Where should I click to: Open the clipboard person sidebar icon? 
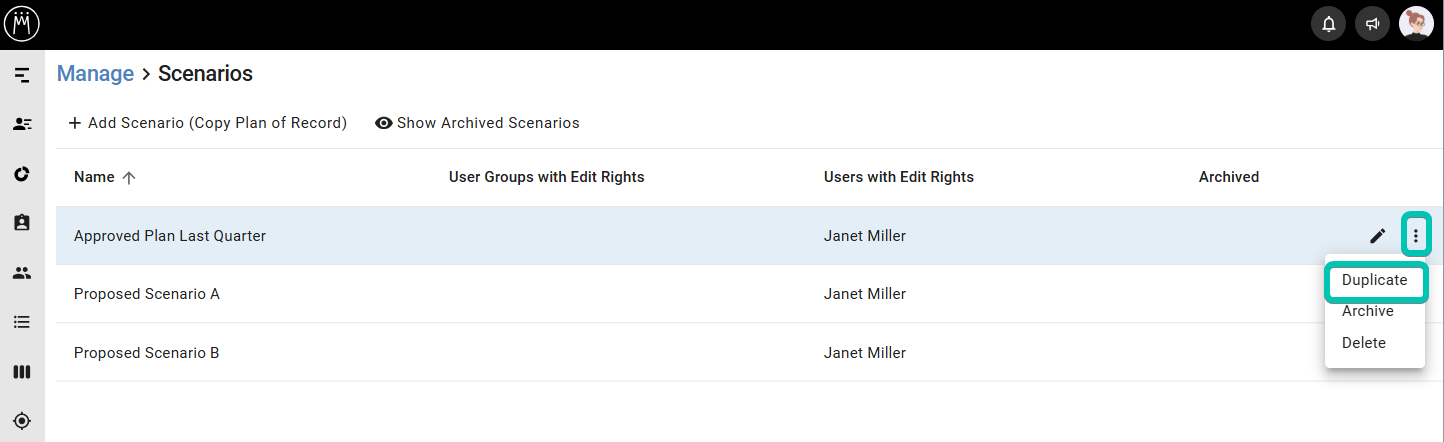(x=22, y=223)
